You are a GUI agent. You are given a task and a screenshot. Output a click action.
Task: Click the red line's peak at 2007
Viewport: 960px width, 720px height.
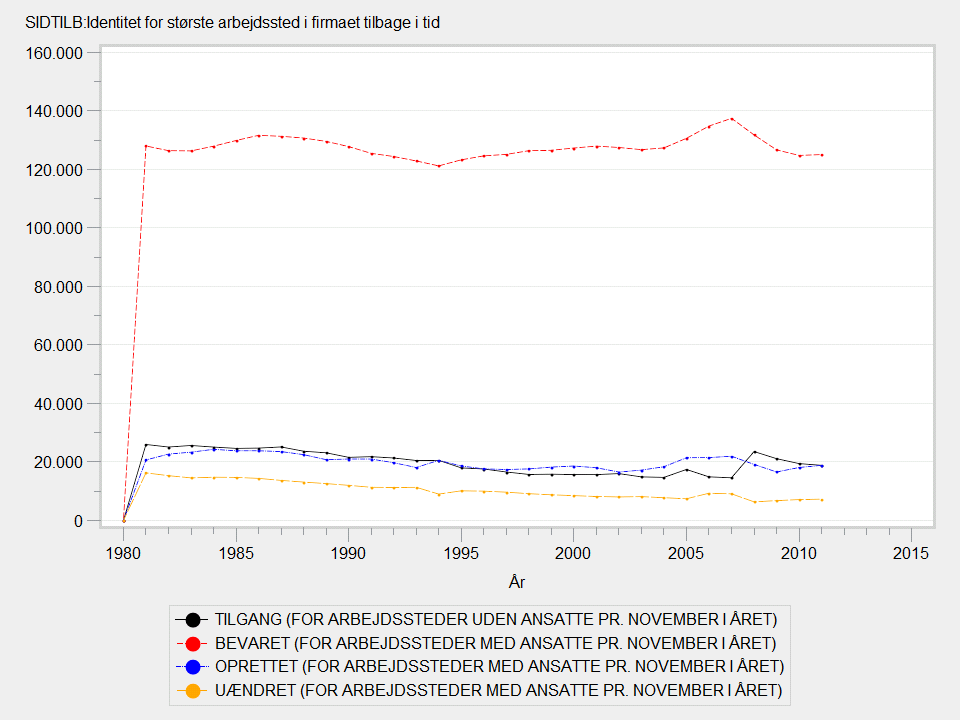[x=731, y=119]
